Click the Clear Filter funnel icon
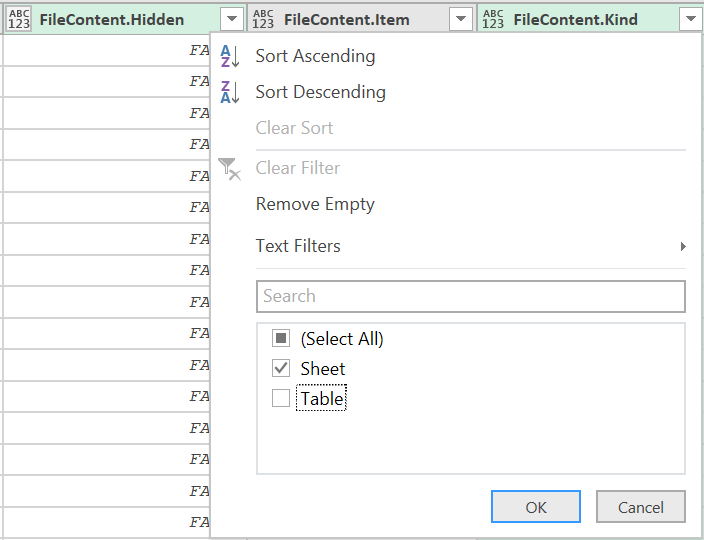The height and width of the screenshot is (540, 704). click(229, 169)
